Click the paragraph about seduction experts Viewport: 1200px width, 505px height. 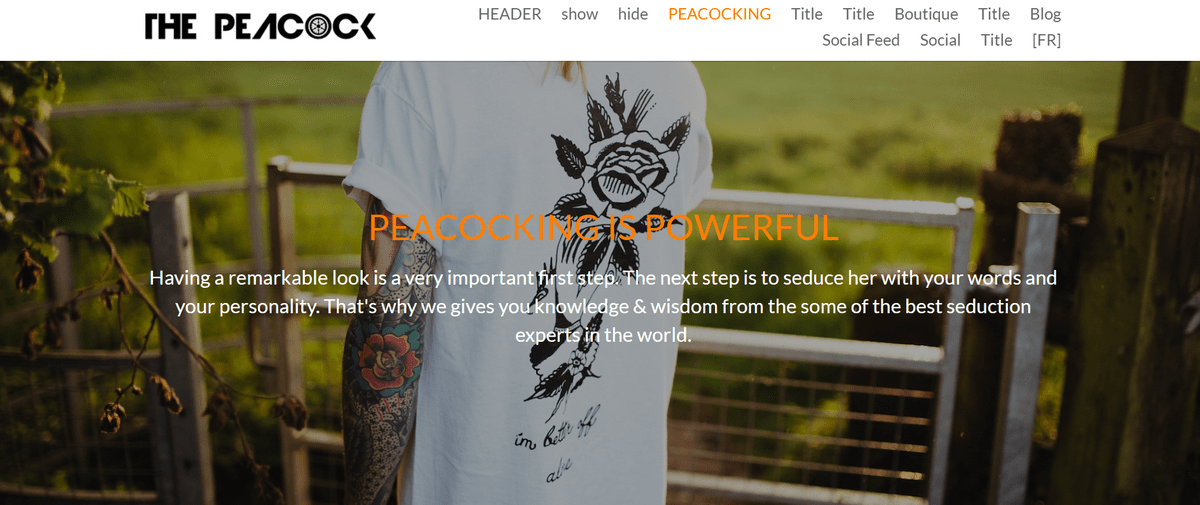[x=603, y=306]
